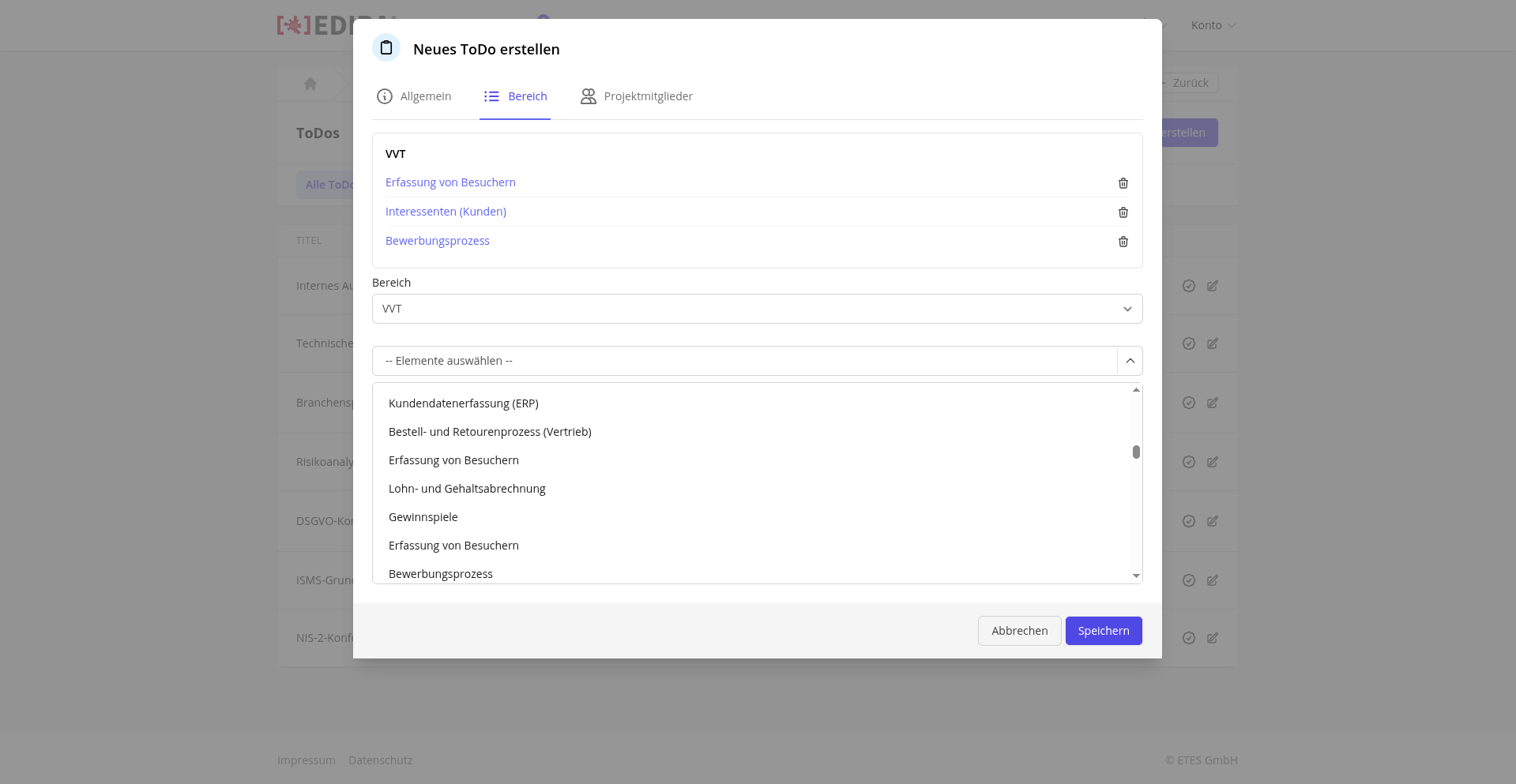Viewport: 1516px width, 784px height.
Task: Switch to the Allgemein tab
Action: pos(414,96)
